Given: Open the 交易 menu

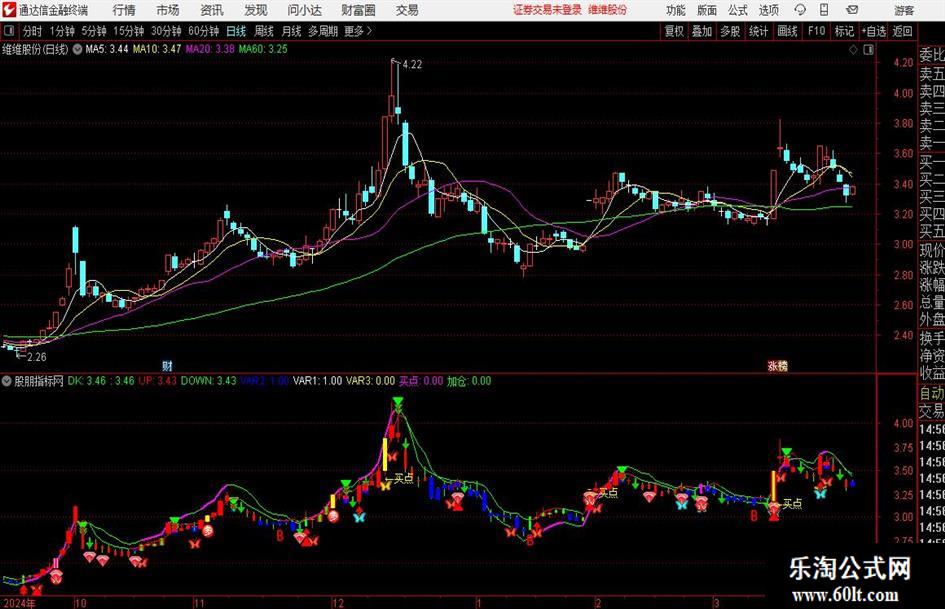Looking at the screenshot, I should 407,10.
